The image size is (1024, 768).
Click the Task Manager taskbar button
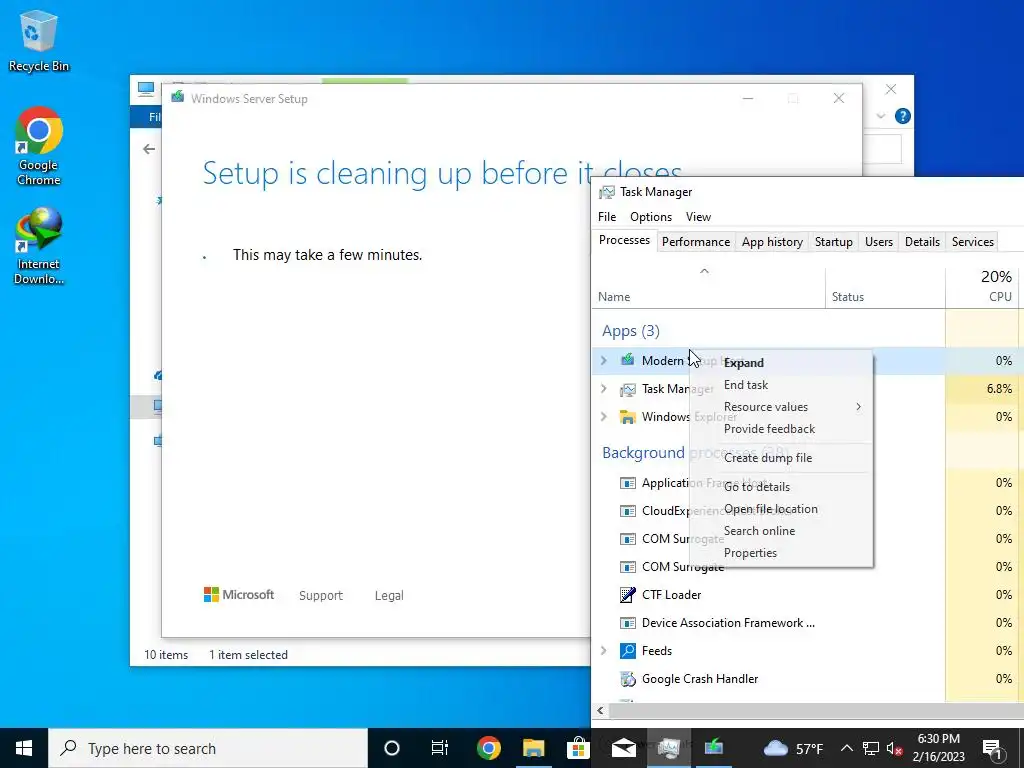[669, 748]
